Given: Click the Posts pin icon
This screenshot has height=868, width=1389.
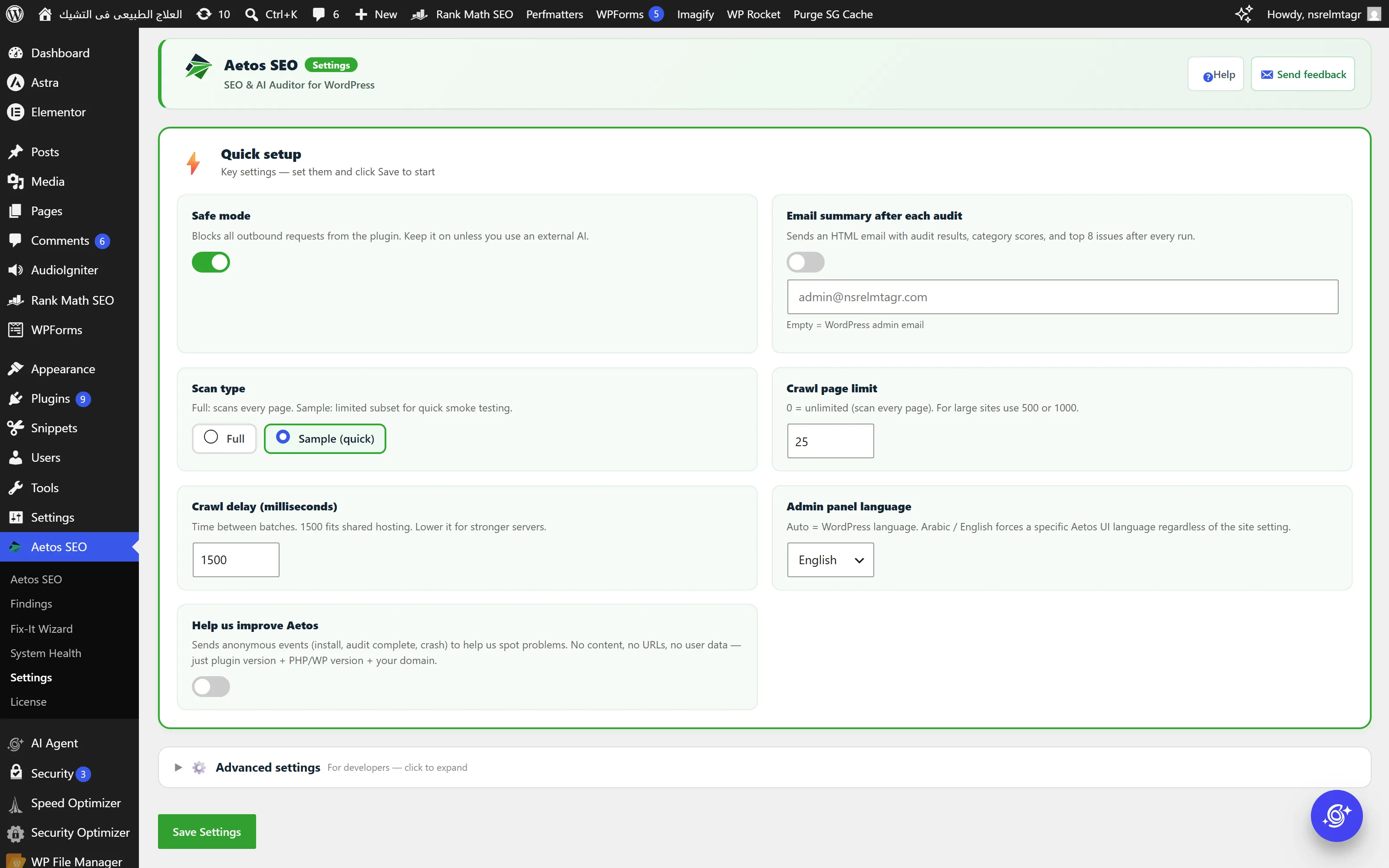Looking at the screenshot, I should (16, 151).
